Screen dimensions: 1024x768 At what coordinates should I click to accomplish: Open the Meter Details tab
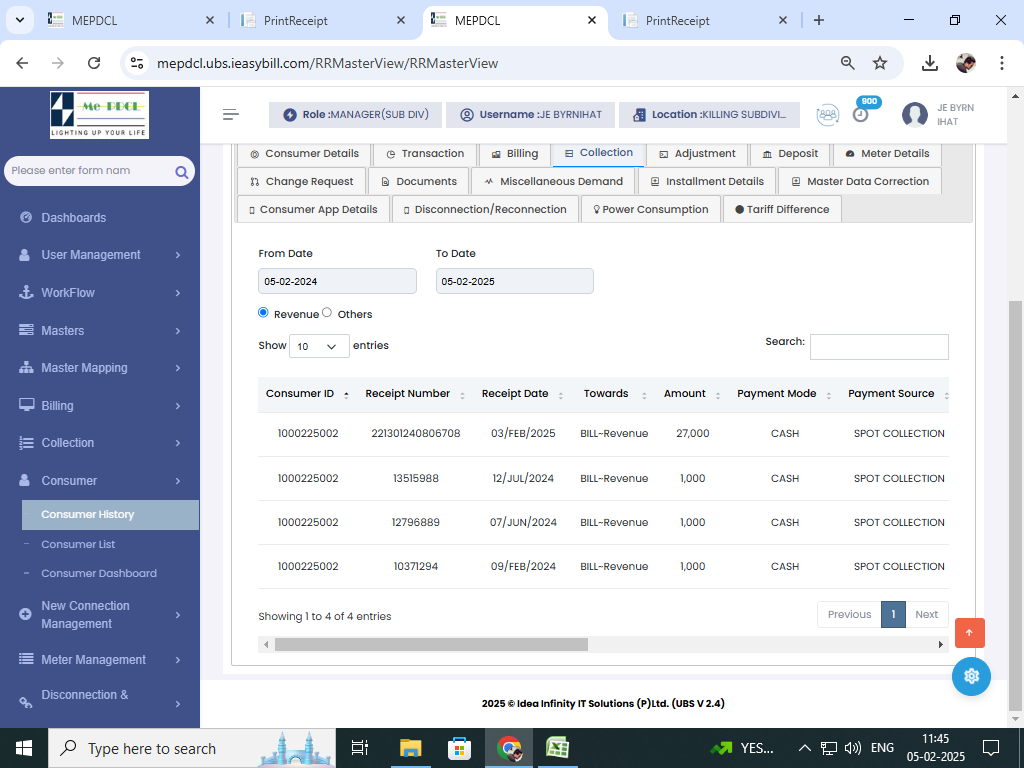coord(887,153)
